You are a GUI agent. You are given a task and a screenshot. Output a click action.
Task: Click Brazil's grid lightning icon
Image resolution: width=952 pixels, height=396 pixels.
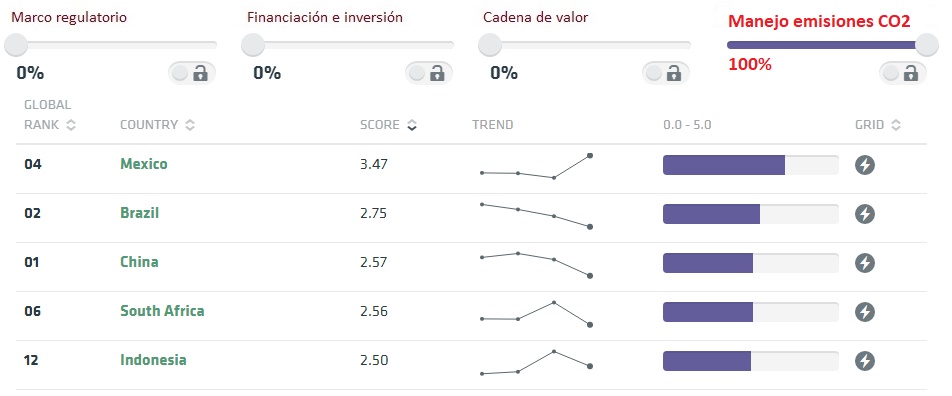click(x=865, y=214)
